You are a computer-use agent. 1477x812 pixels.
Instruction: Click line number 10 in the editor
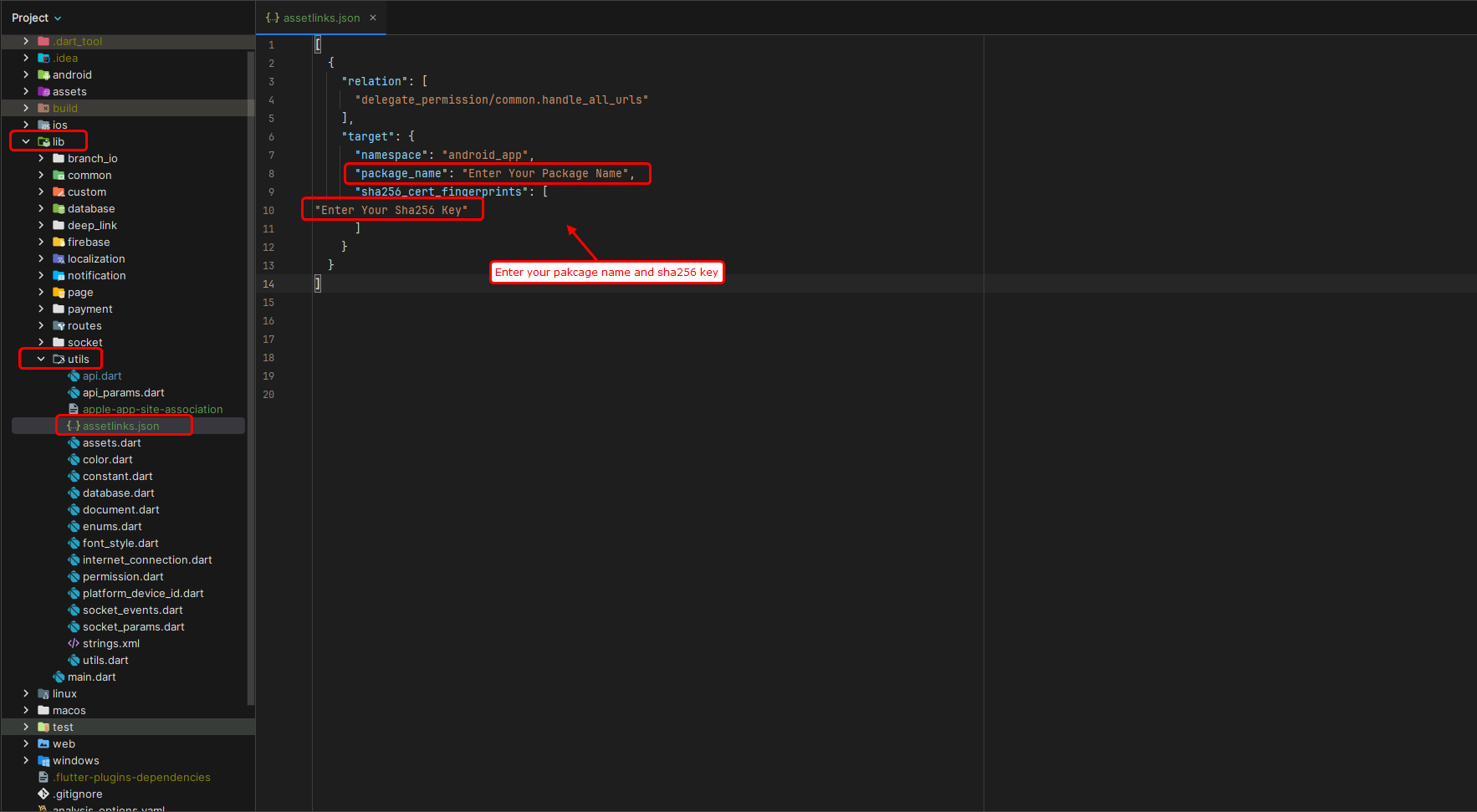pos(268,210)
